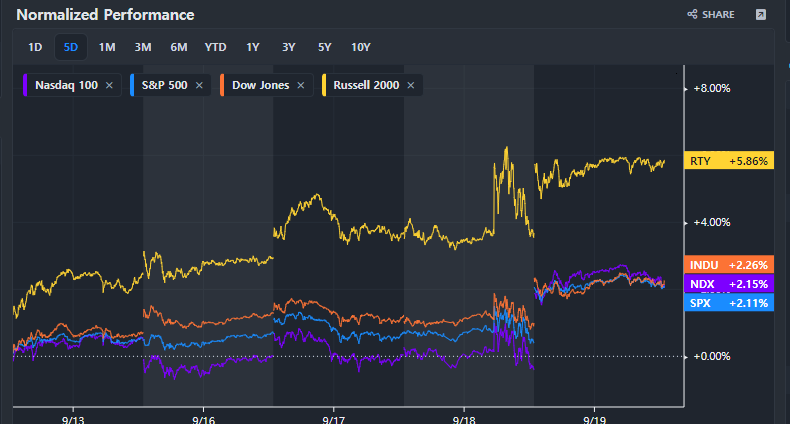Screen dimensions: 790x424
Task: Switch to the 1D time range
Action: [35, 47]
